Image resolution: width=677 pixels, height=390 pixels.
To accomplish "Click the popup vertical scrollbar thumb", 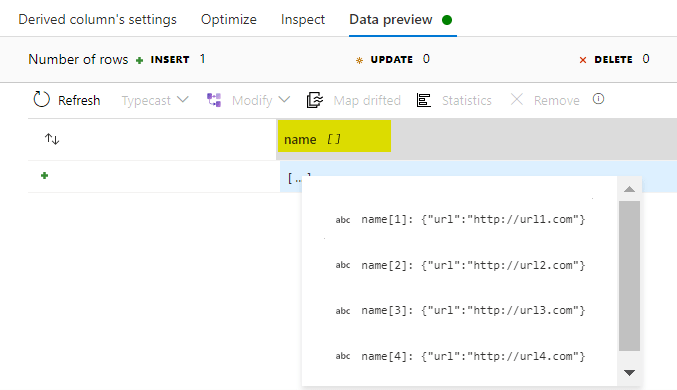I will pos(629,276).
